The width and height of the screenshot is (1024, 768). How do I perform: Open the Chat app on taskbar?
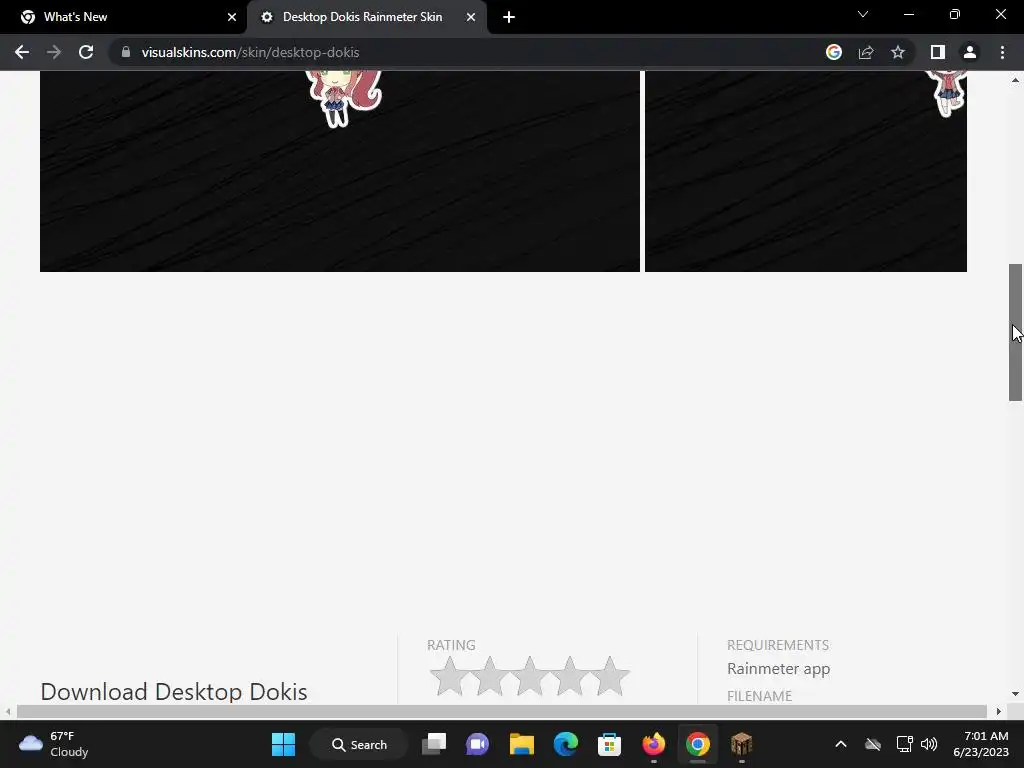click(x=477, y=744)
